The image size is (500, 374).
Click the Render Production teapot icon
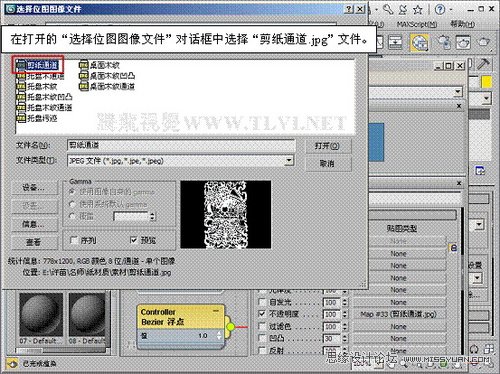pos(484,43)
